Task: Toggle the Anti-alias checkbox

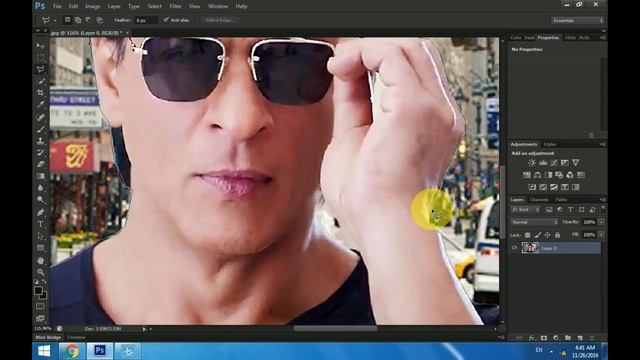Action: 166,20
